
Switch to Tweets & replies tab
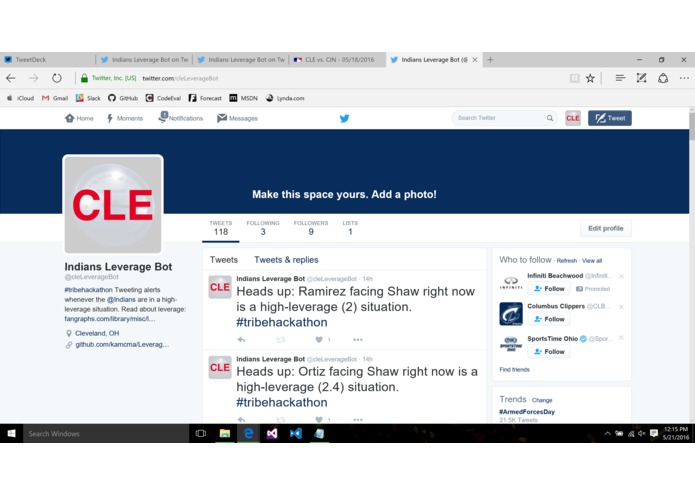pos(286,260)
